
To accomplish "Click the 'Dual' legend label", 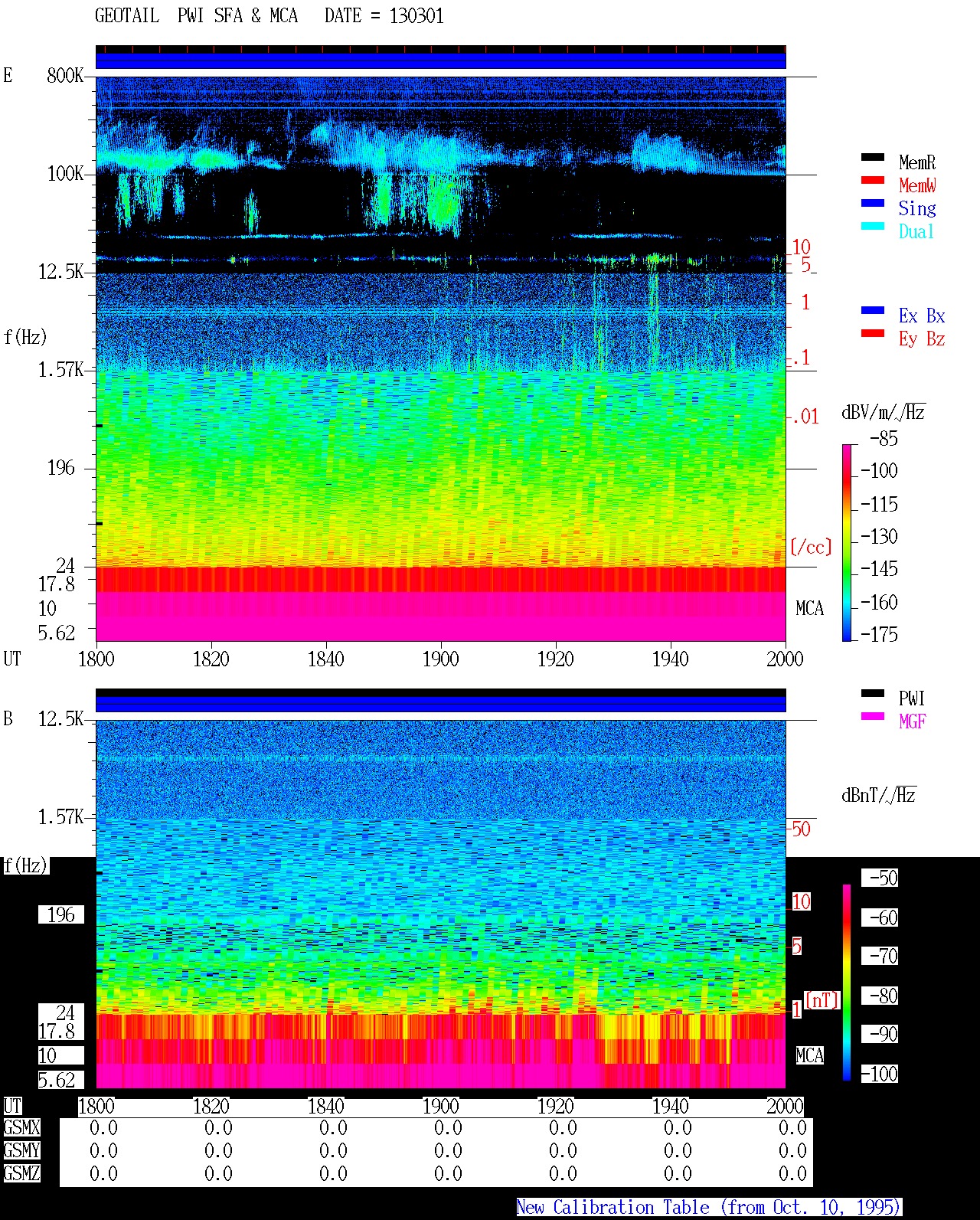I will point(916,231).
